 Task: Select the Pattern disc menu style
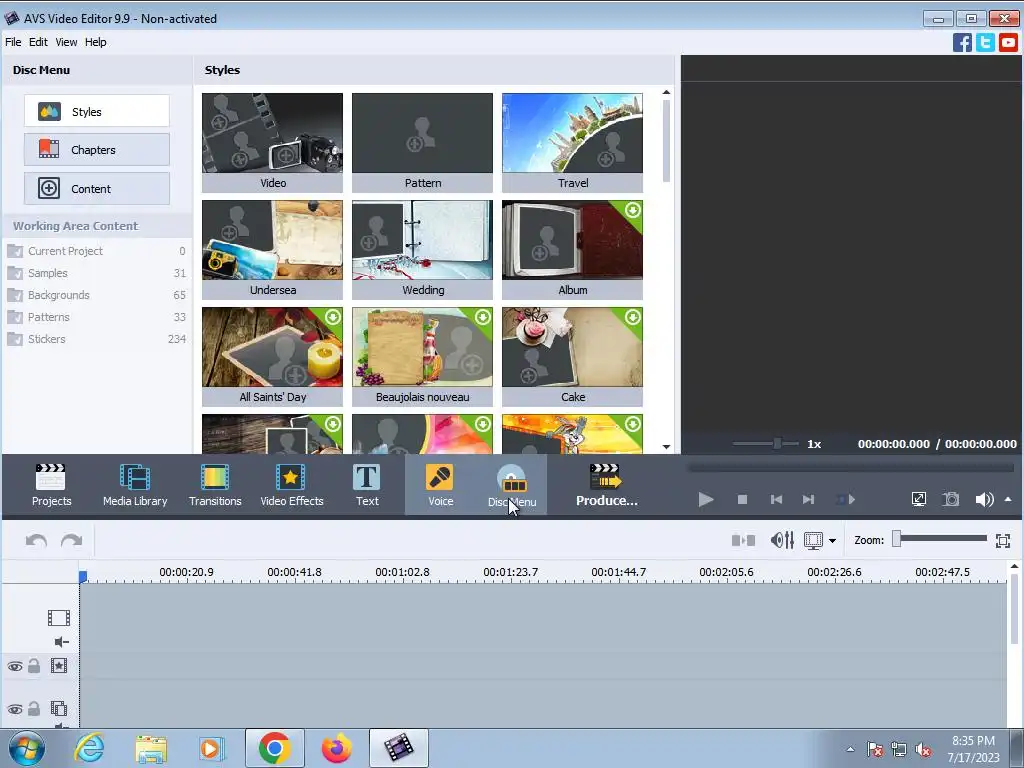[x=423, y=142]
